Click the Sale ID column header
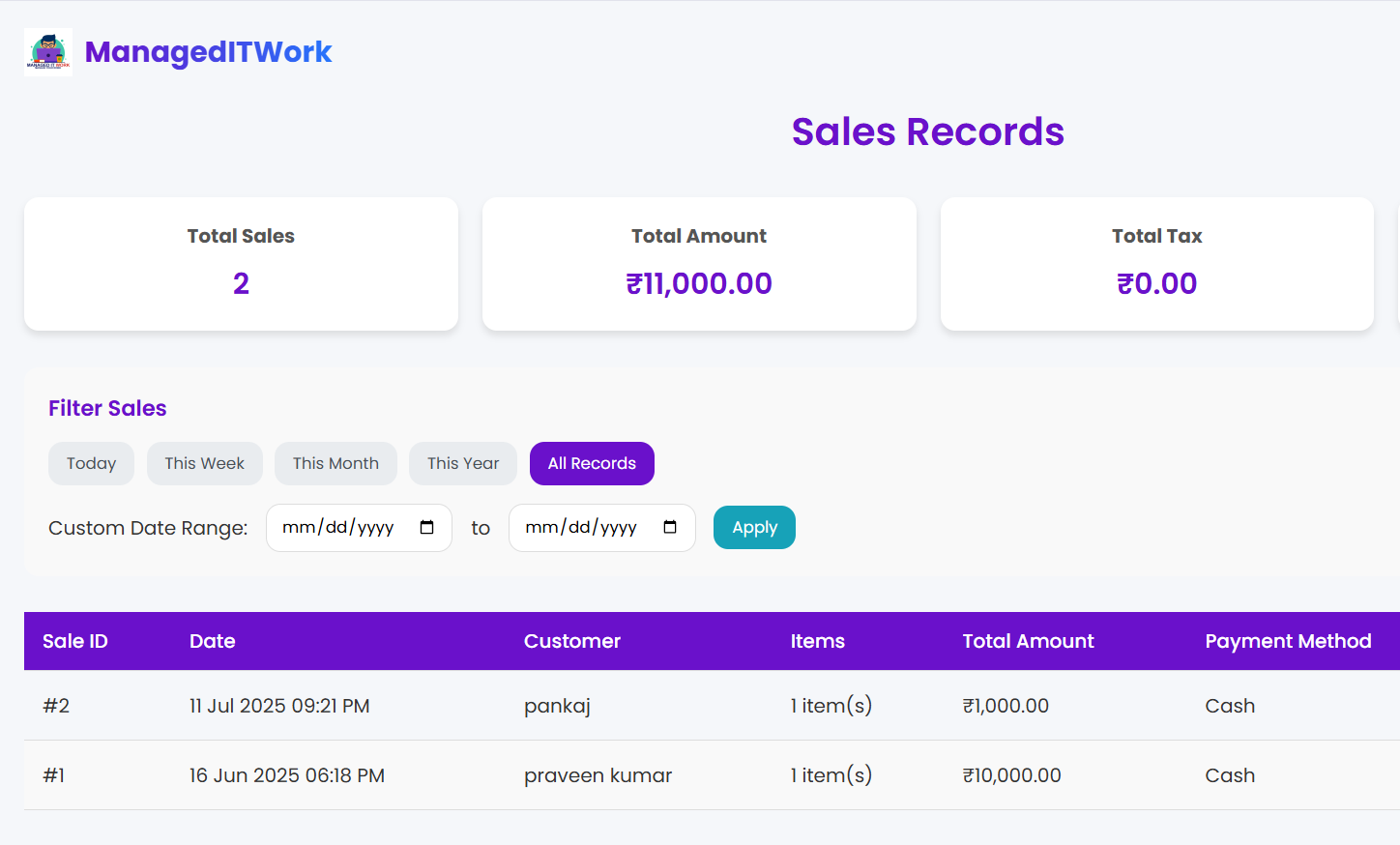This screenshot has height=845, width=1400. 75,641
